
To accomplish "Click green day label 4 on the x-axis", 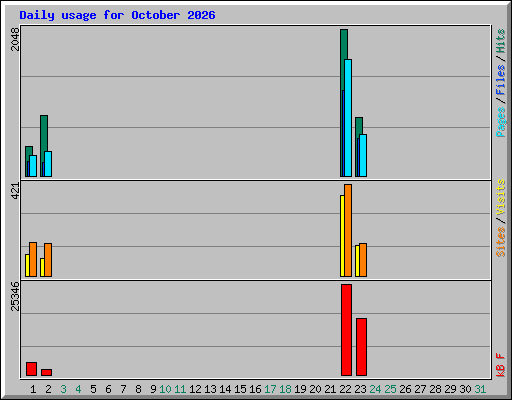I will coord(78,389).
